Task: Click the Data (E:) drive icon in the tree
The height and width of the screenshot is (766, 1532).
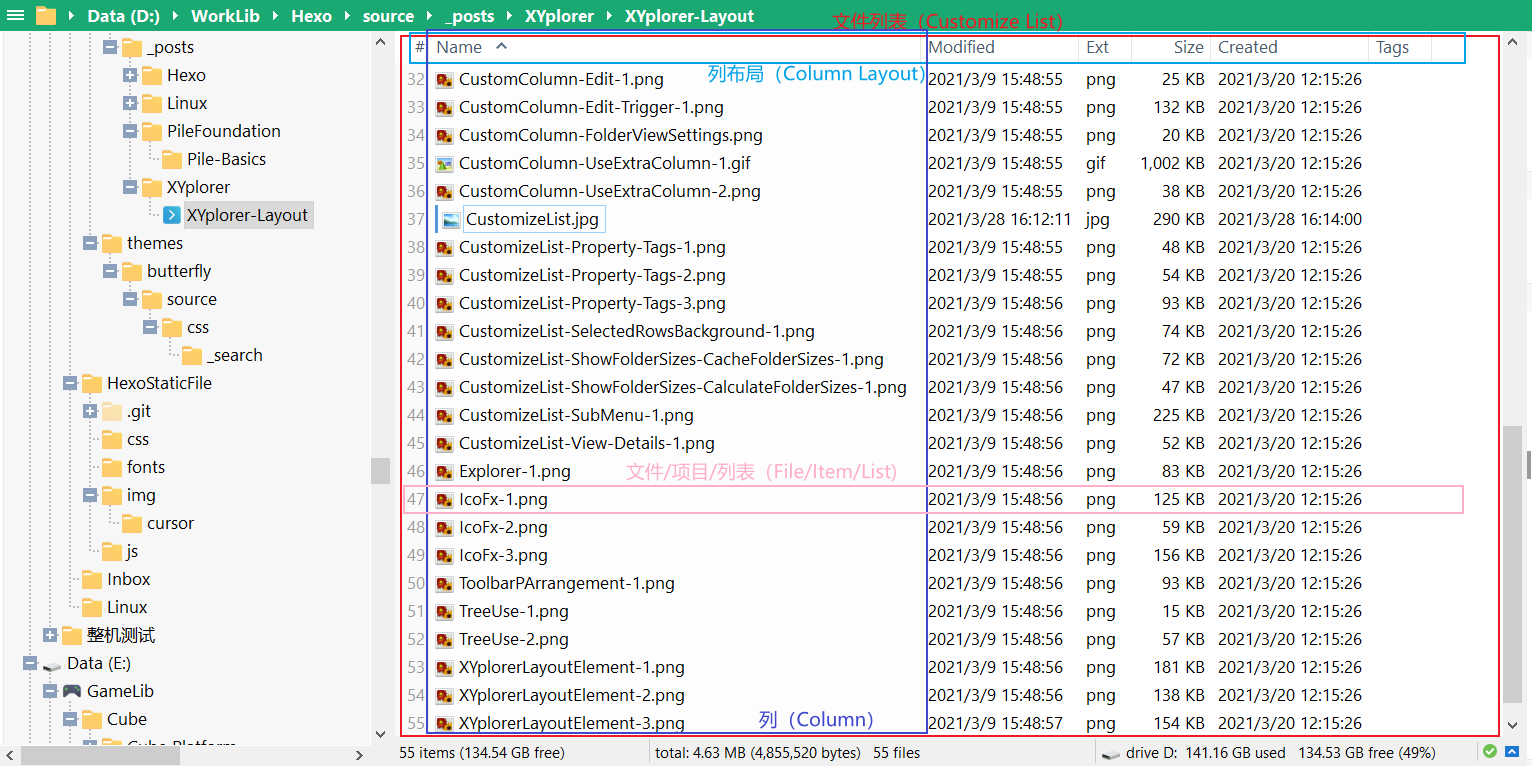Action: coord(50,663)
